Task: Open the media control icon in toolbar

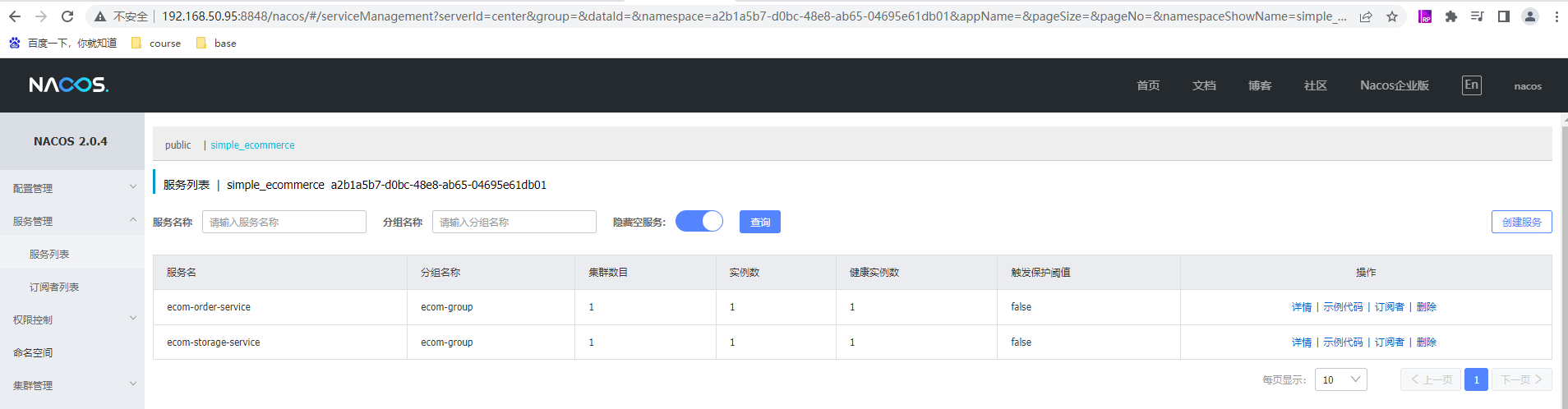Action: click(1477, 16)
